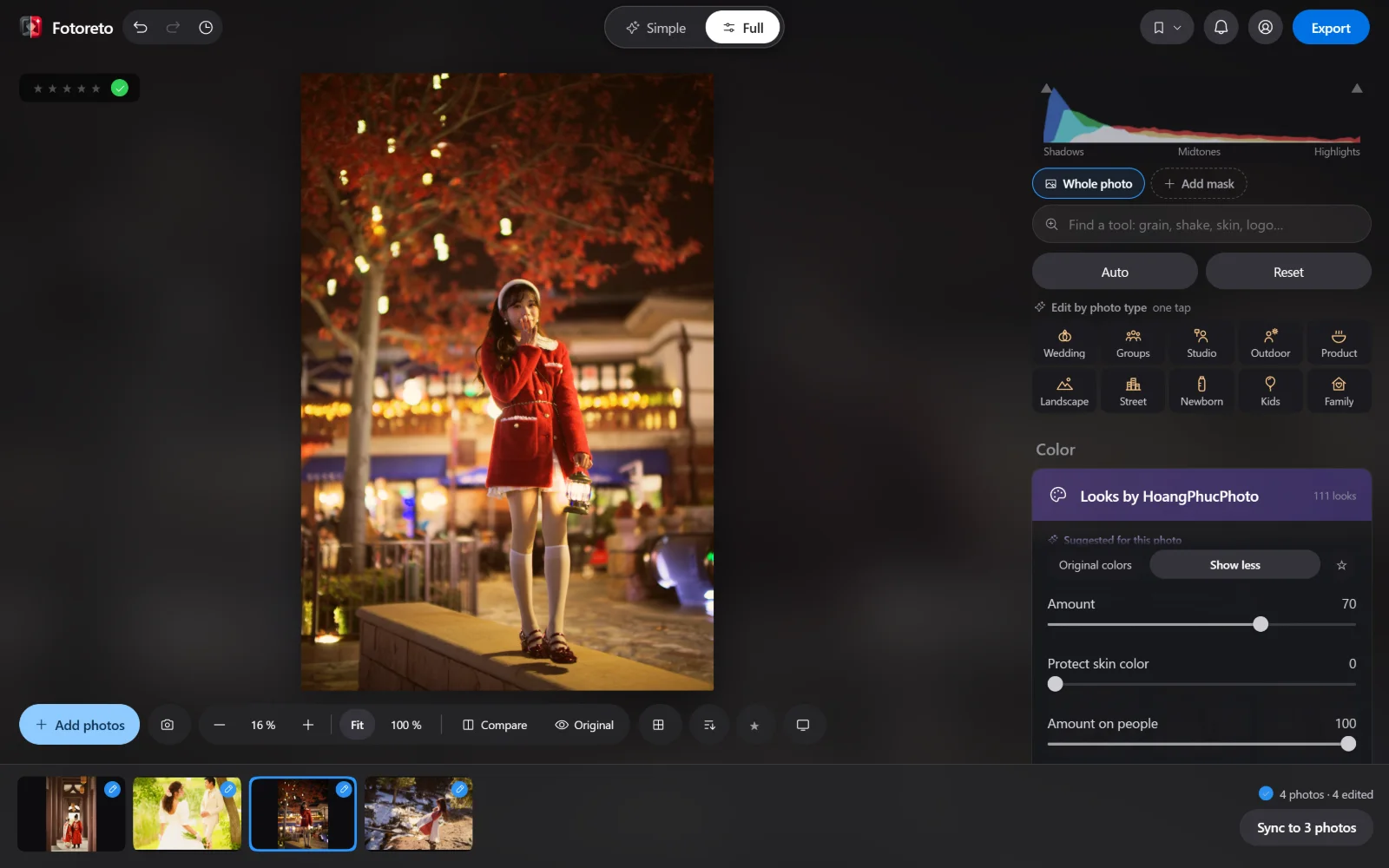Open the user account icon
Screen dimensions: 1389x868
tap(1266, 28)
